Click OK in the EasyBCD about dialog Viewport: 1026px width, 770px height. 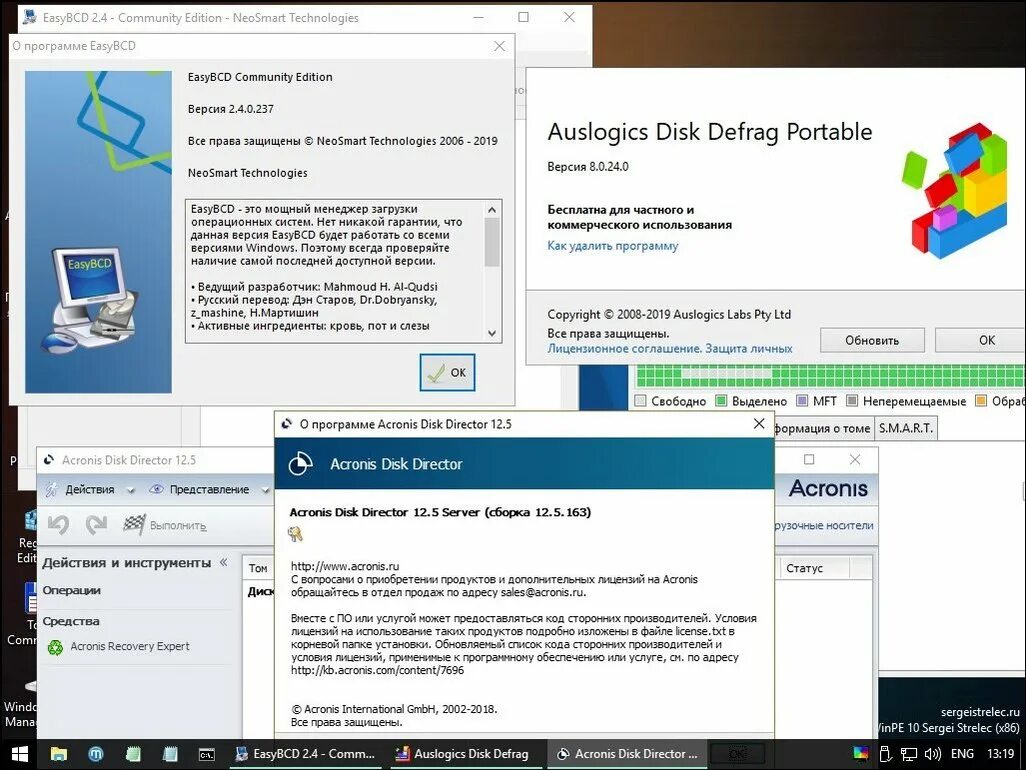point(448,372)
